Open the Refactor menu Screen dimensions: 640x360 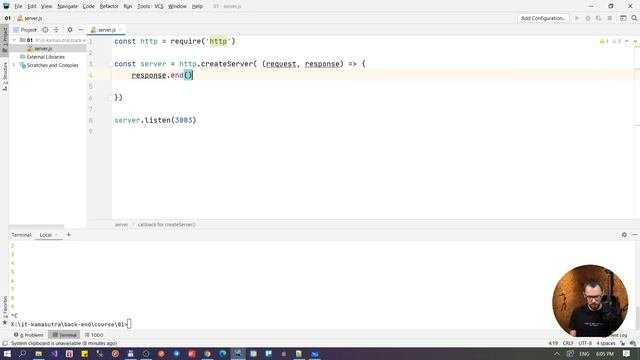click(109, 7)
